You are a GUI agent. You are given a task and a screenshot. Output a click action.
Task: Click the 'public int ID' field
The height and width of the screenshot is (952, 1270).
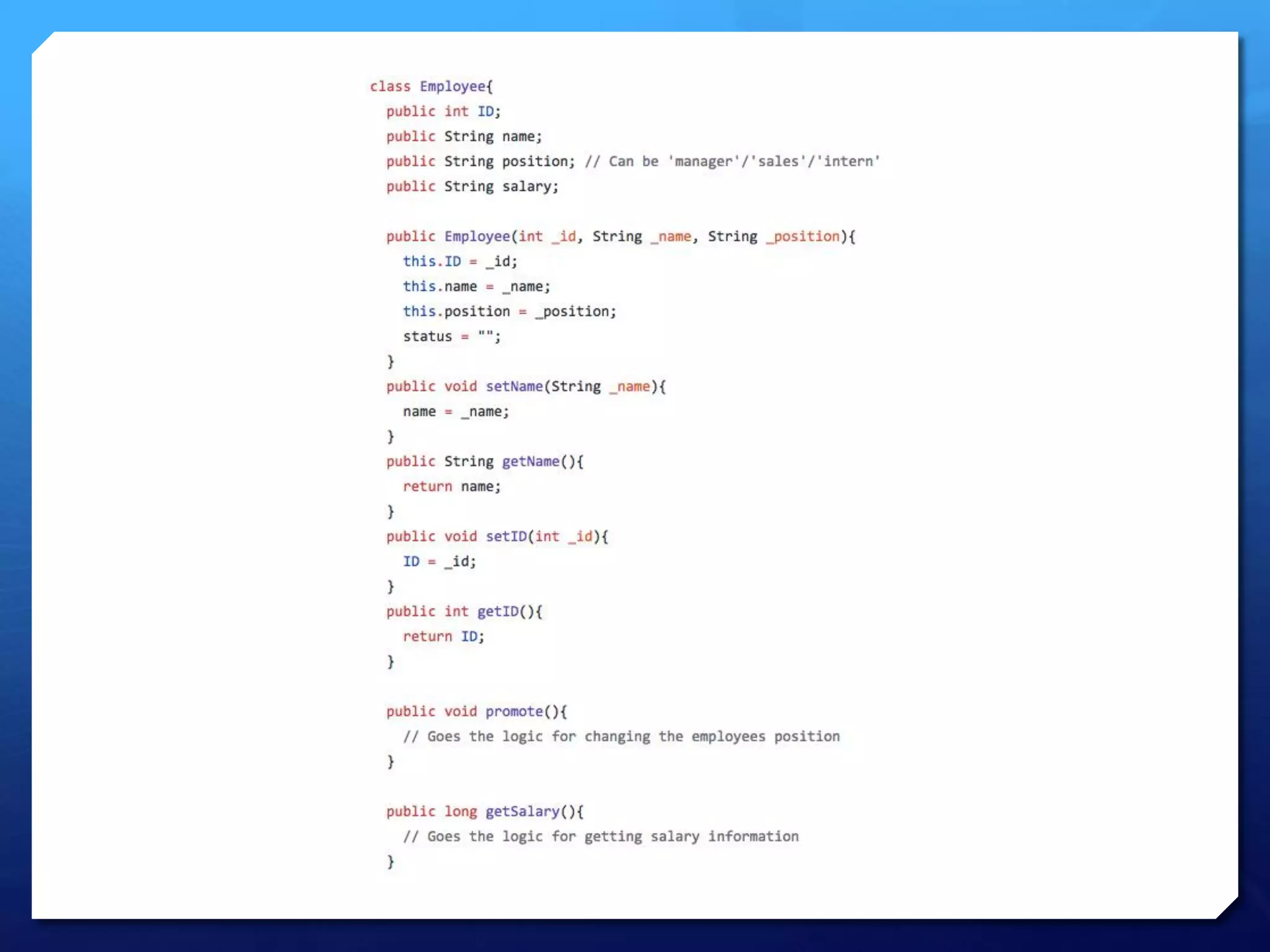coord(443,112)
